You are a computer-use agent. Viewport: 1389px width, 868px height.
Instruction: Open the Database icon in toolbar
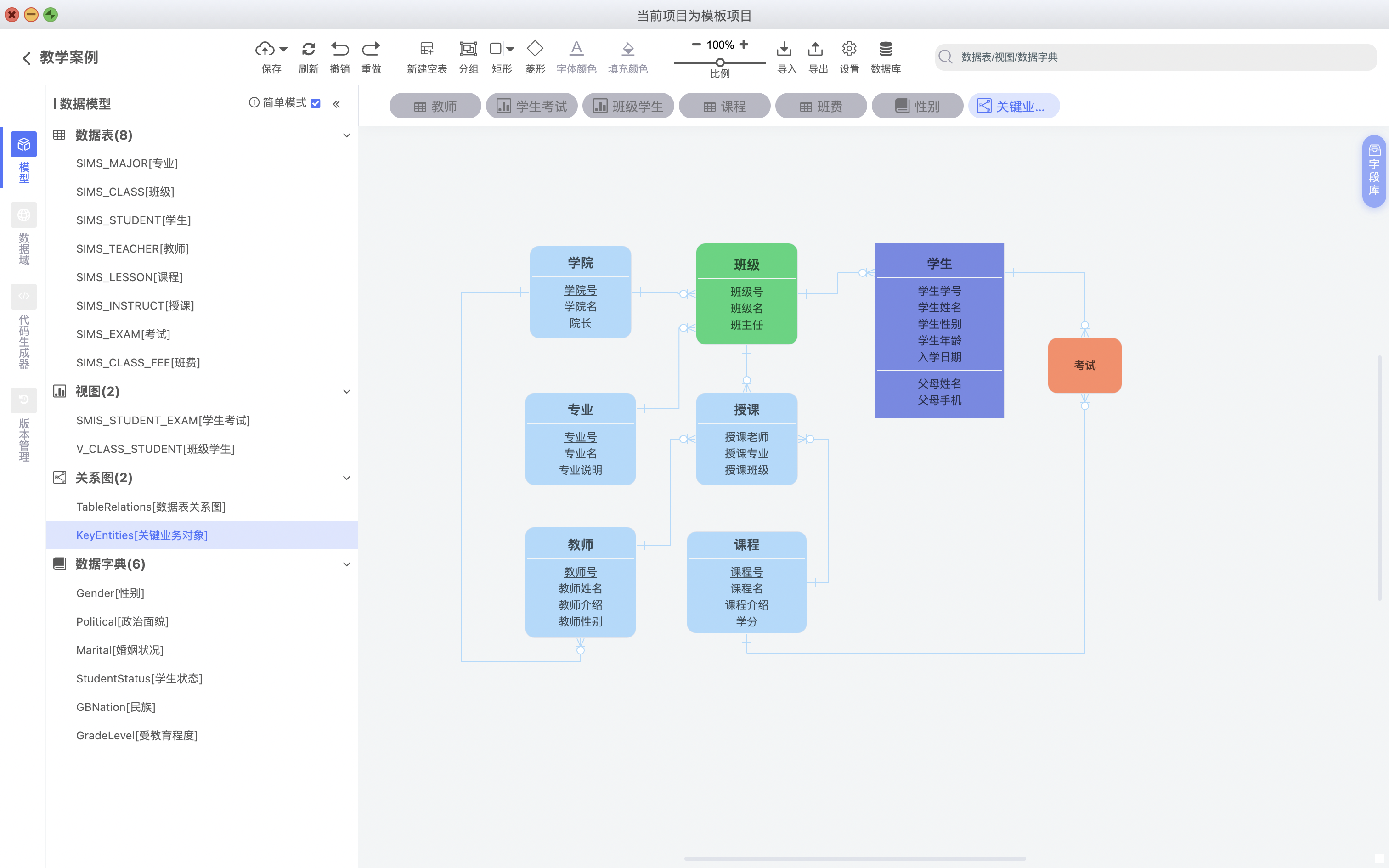click(x=885, y=49)
